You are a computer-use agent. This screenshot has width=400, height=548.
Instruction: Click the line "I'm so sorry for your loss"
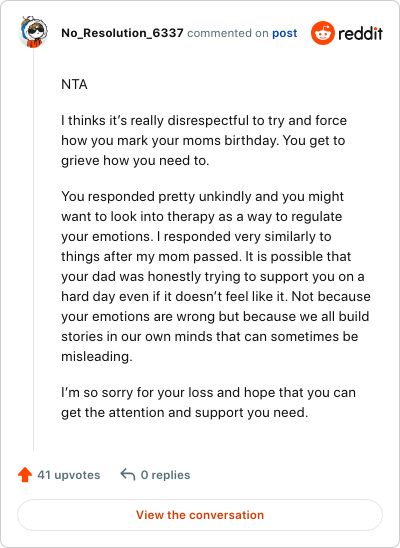click(209, 392)
